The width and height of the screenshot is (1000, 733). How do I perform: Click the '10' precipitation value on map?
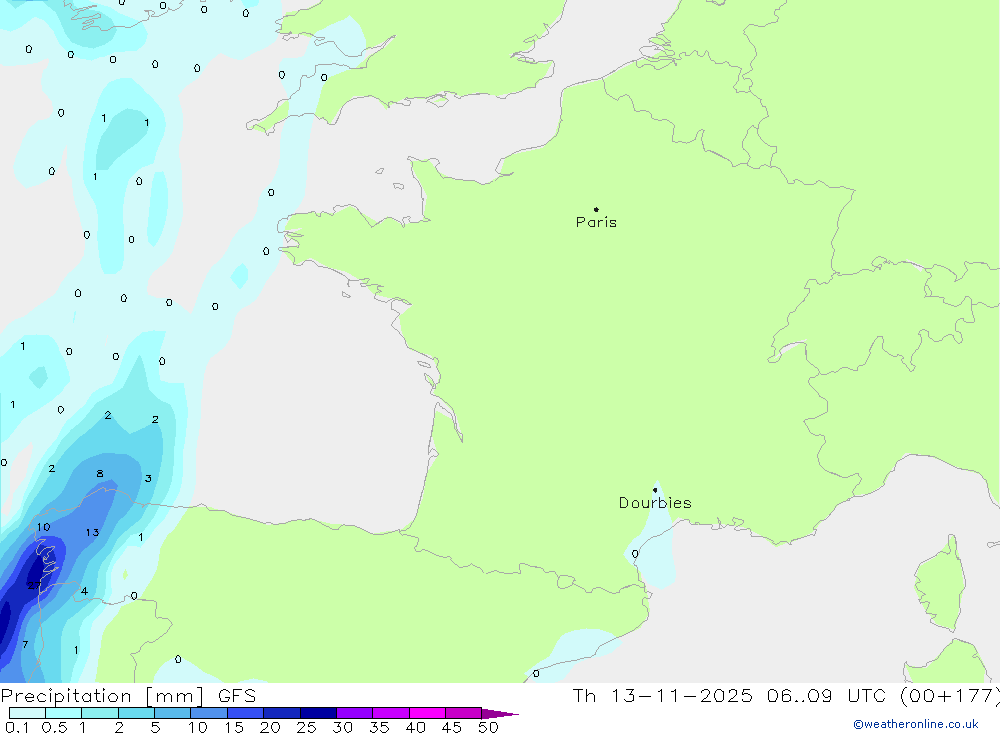point(43,527)
